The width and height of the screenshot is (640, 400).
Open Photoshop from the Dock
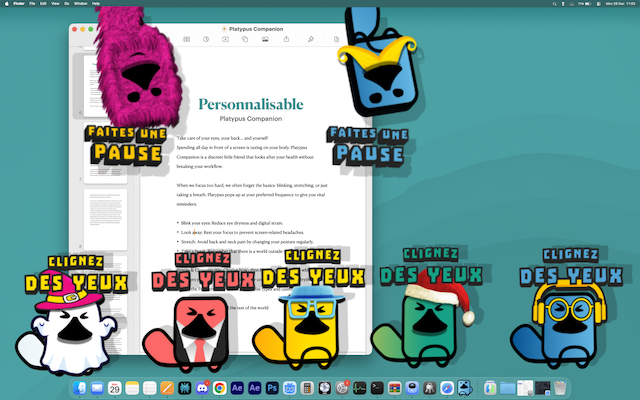click(x=271, y=387)
